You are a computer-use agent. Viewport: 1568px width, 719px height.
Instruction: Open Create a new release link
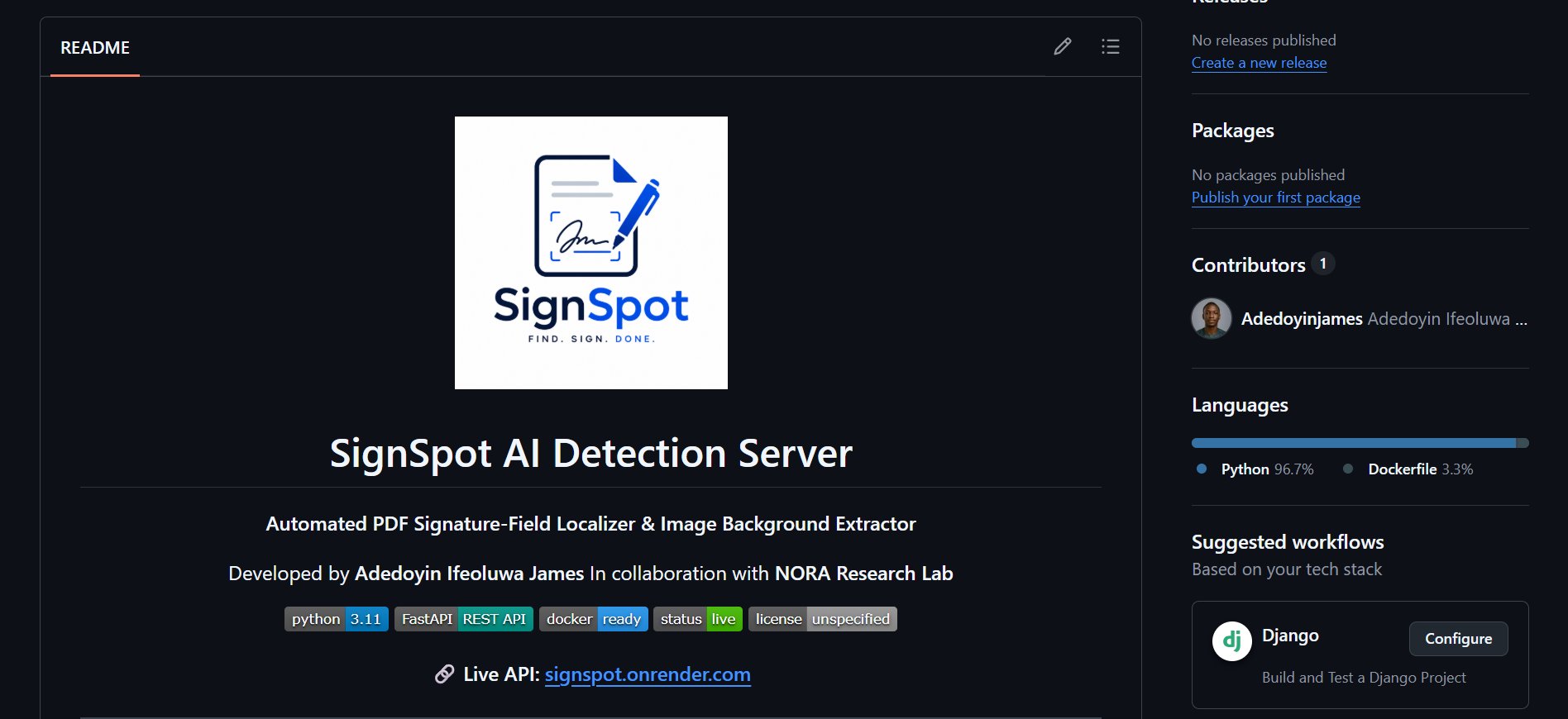(1259, 63)
